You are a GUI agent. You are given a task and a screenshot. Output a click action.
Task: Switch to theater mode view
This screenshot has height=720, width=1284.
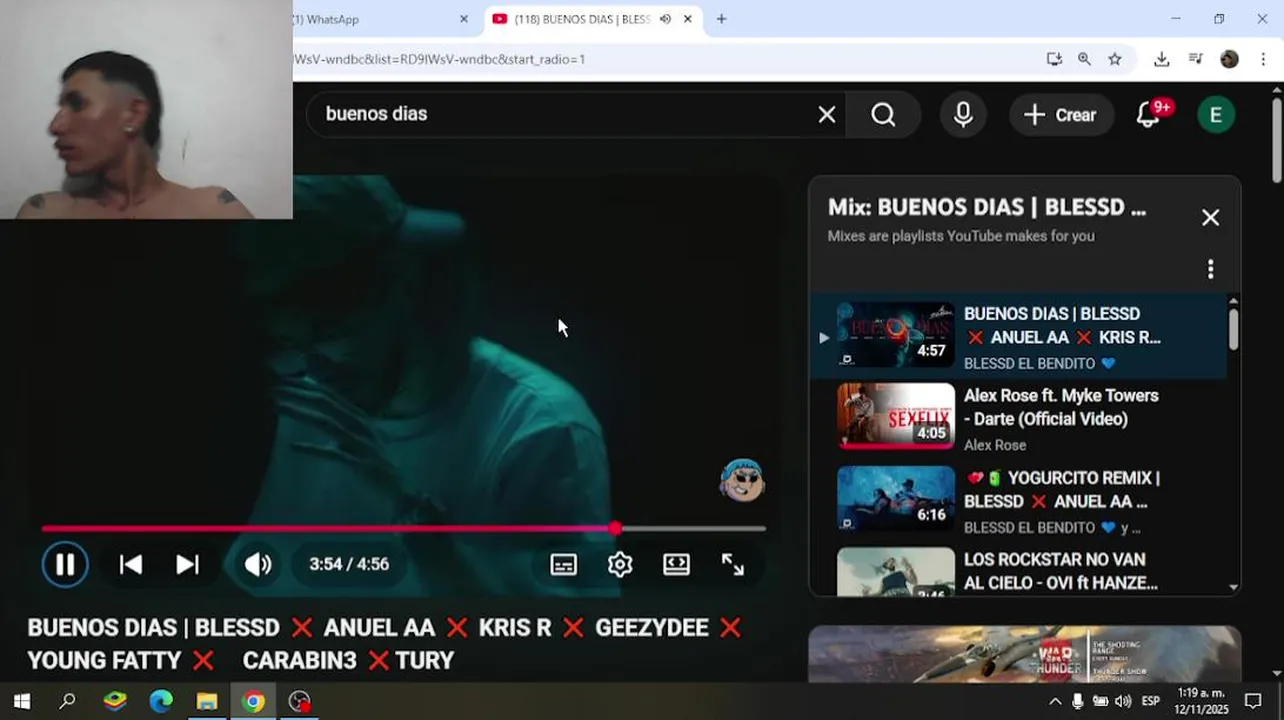pos(677,564)
